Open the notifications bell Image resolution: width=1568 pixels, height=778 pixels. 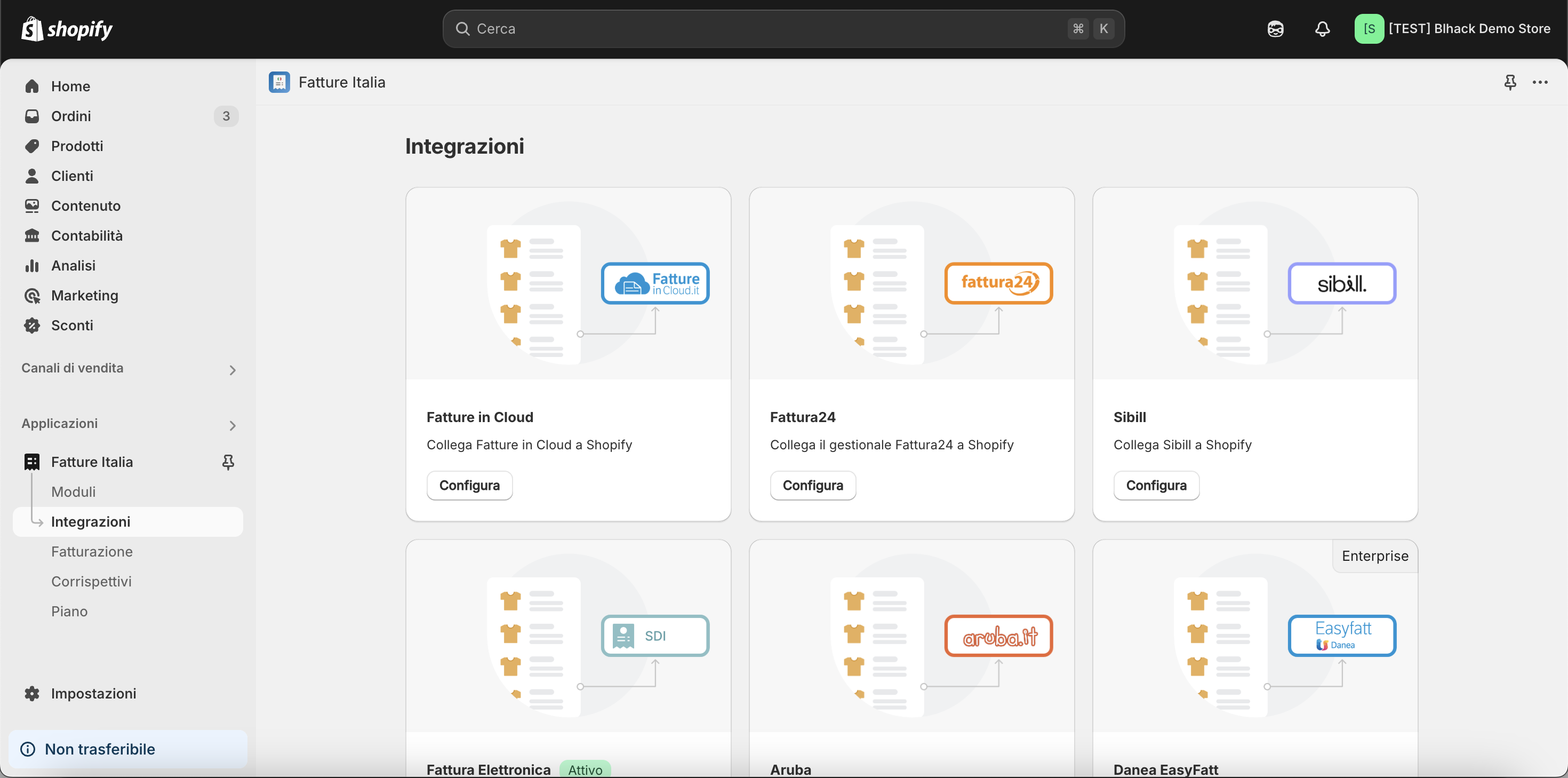[1322, 29]
